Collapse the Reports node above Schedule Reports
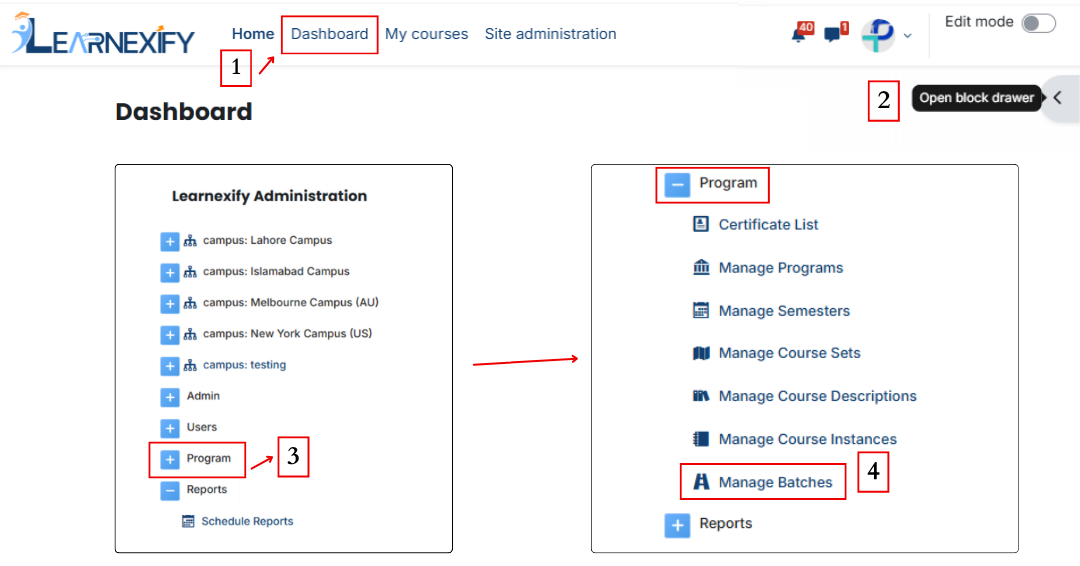 point(169,491)
